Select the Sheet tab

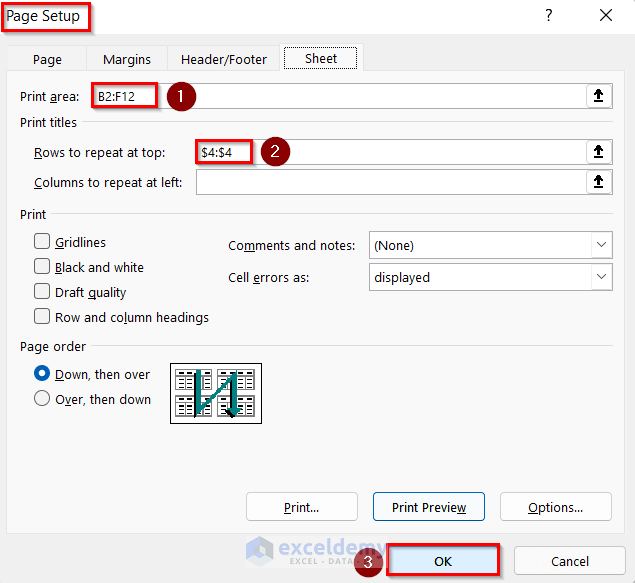tap(321, 58)
